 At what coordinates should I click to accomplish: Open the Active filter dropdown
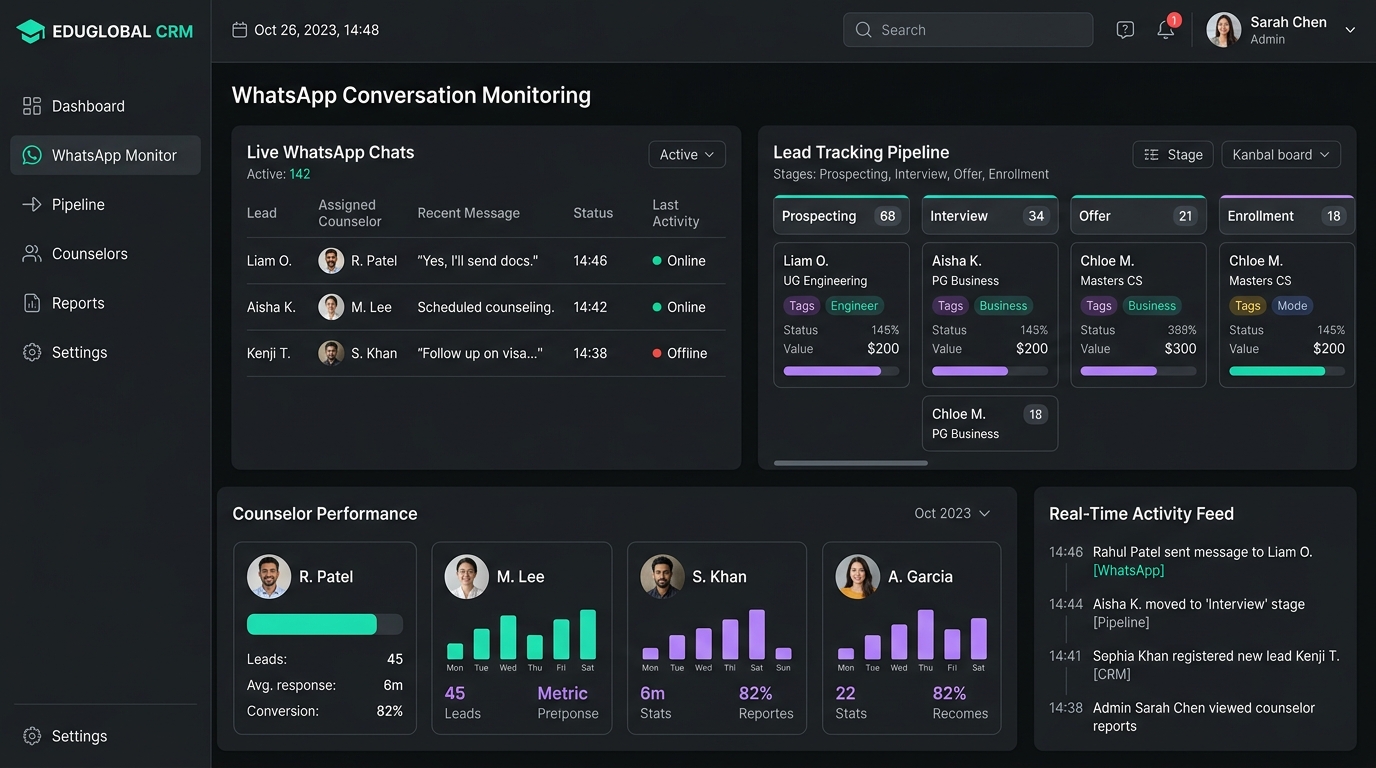click(x=687, y=154)
